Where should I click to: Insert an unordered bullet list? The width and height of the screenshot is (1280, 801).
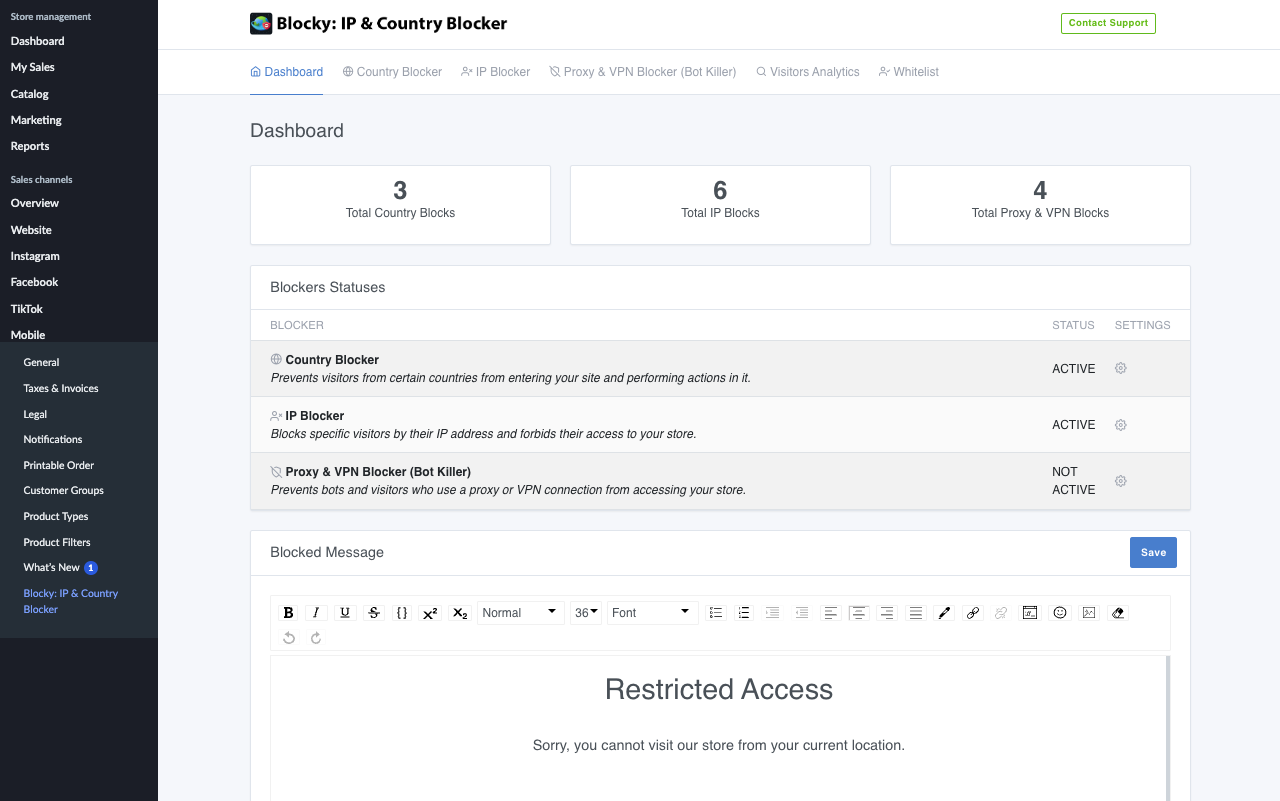715,613
